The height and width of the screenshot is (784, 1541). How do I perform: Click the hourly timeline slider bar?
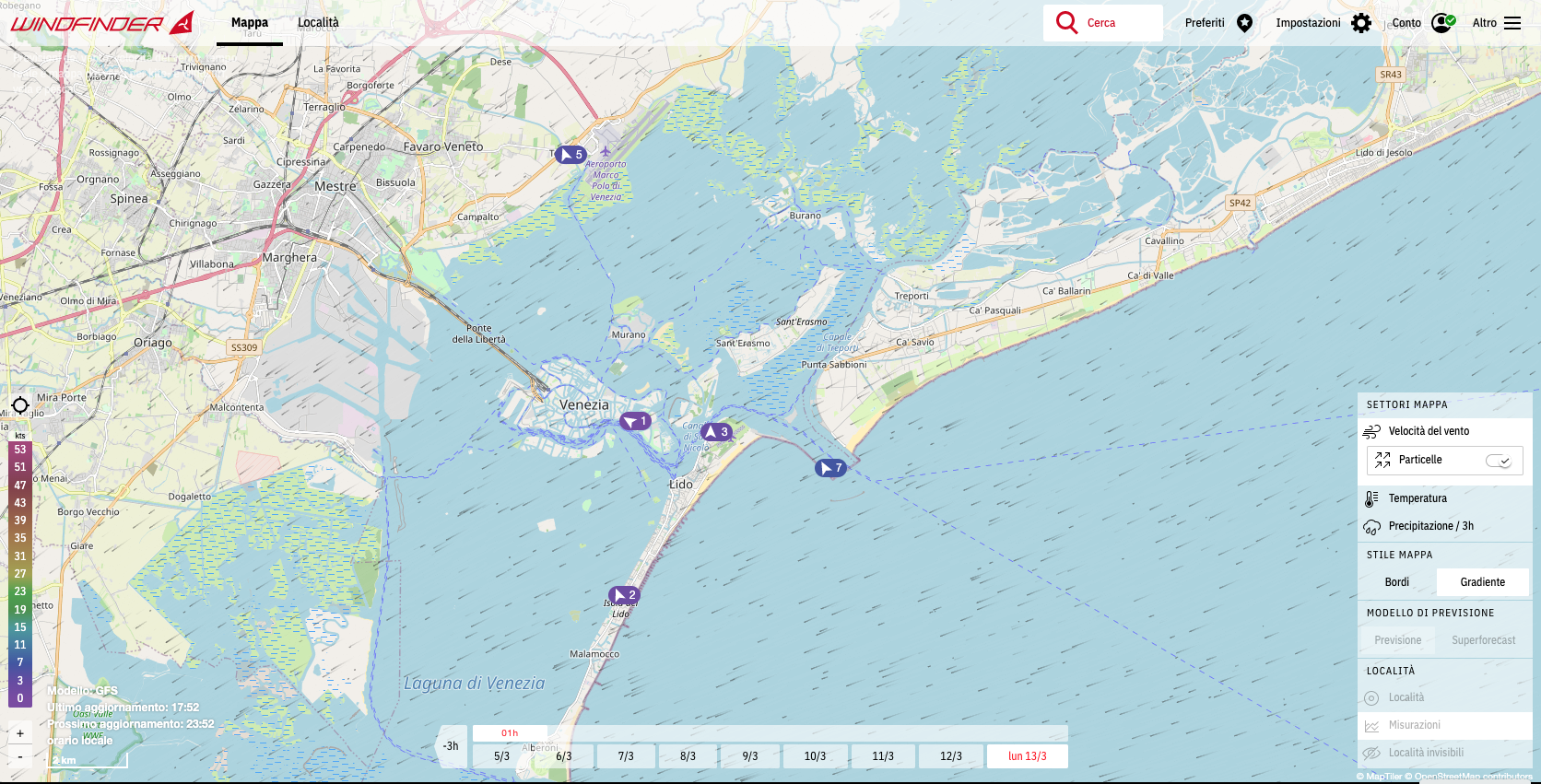click(x=770, y=733)
